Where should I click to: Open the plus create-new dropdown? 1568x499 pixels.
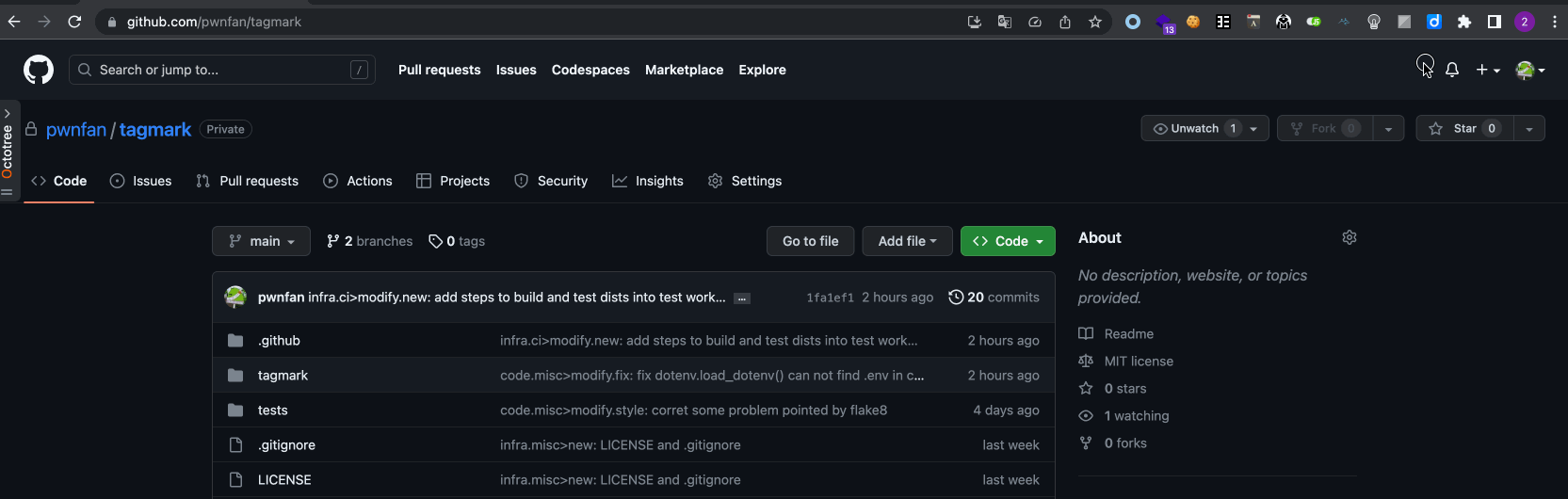(1488, 70)
